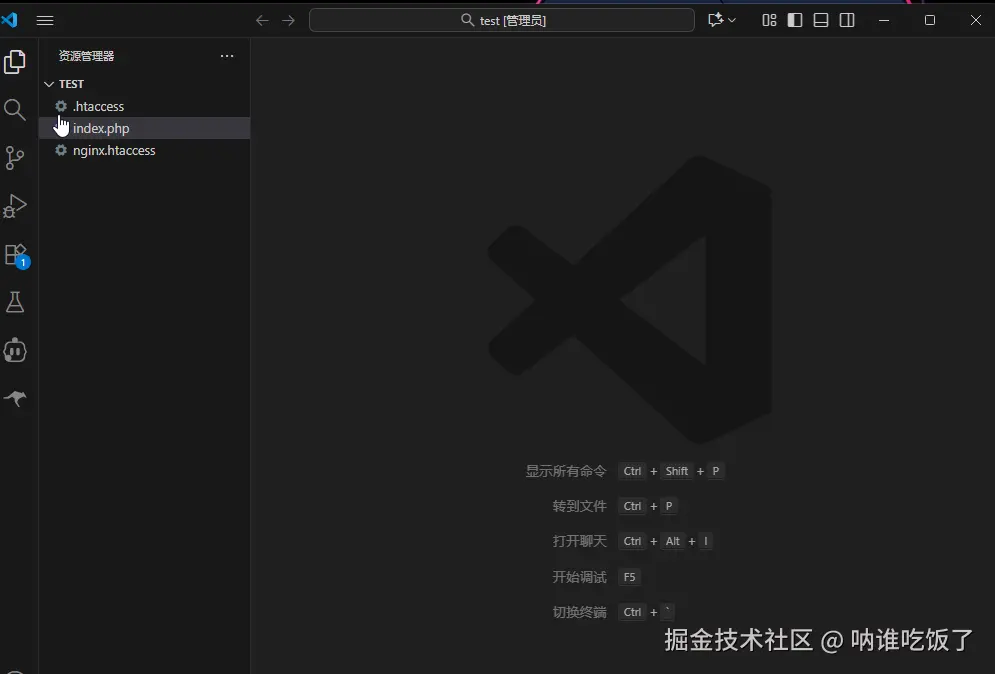The image size is (995, 674).
Task: Collapse the TEST folder section
Action: click(145, 84)
